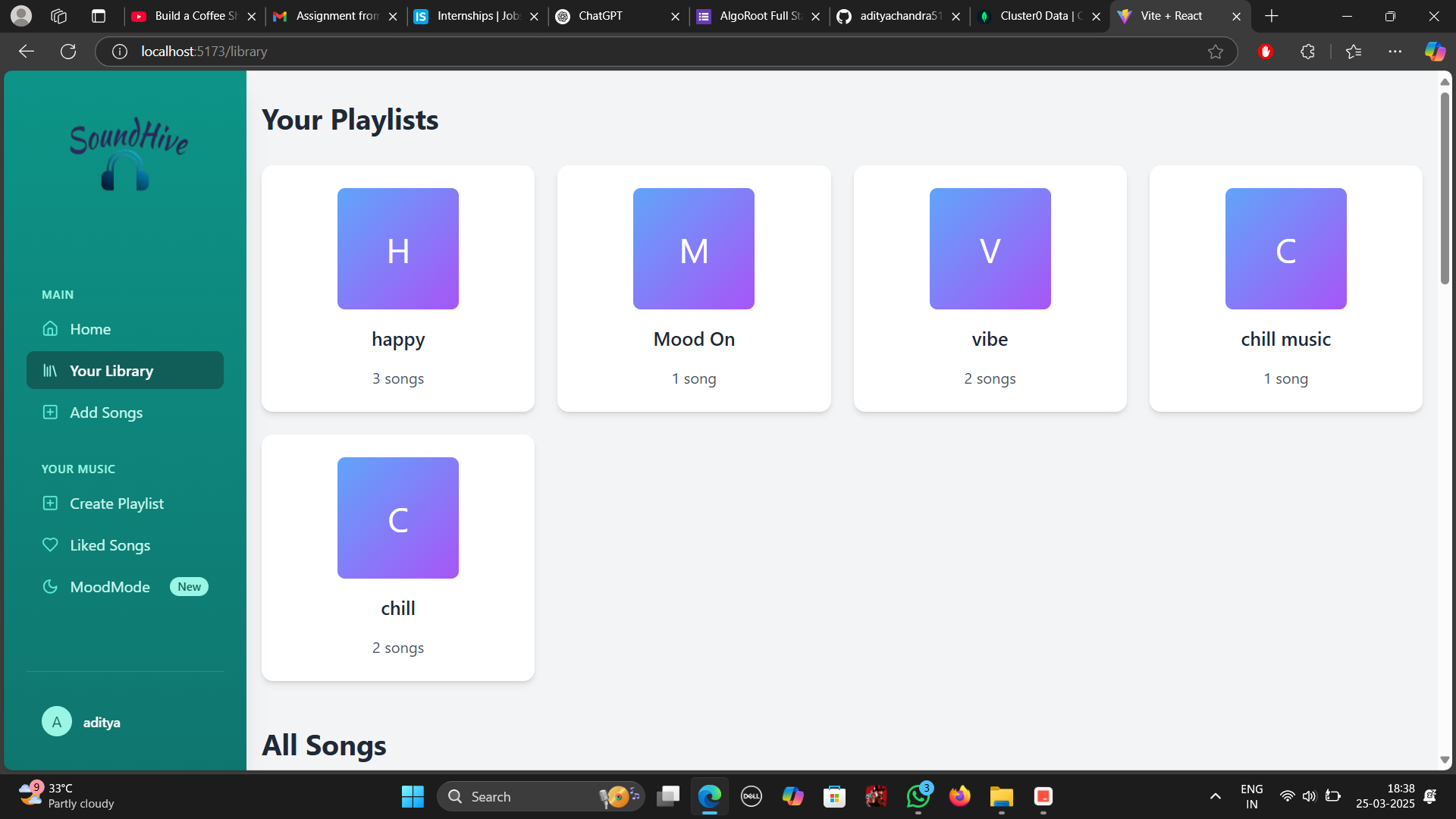Click the page vertical scrollbar down arrow
The height and width of the screenshot is (819, 1456).
(1445, 760)
